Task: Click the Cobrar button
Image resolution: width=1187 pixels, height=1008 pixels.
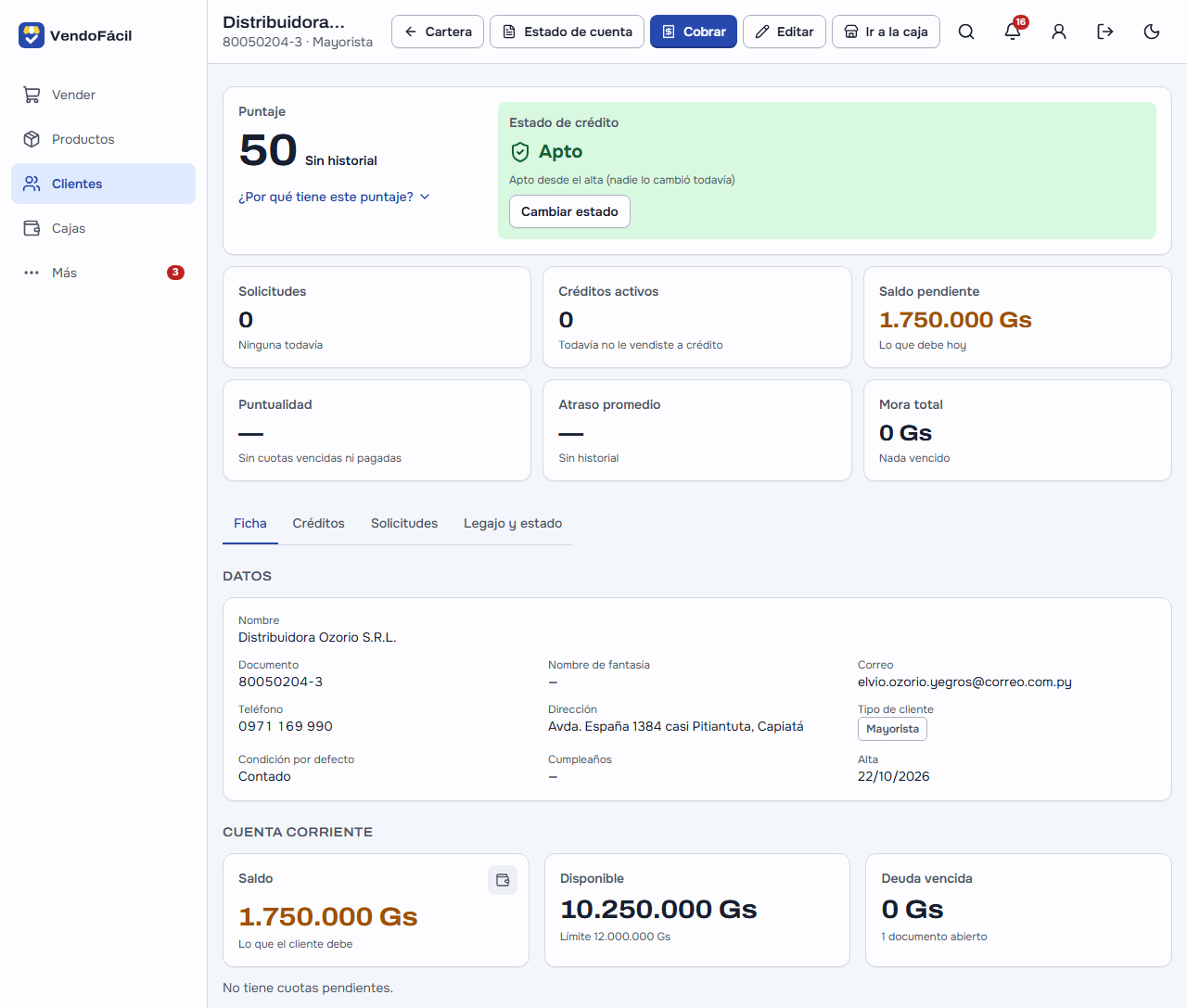Action: point(694,32)
